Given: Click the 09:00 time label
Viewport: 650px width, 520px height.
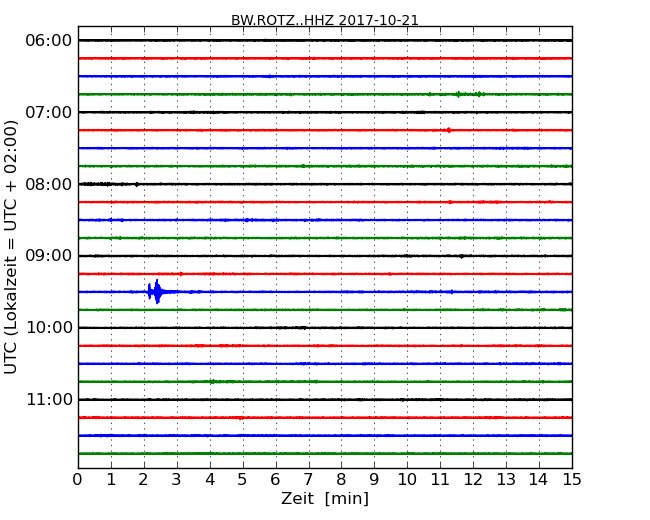Looking at the screenshot, I should [x=49, y=256].
